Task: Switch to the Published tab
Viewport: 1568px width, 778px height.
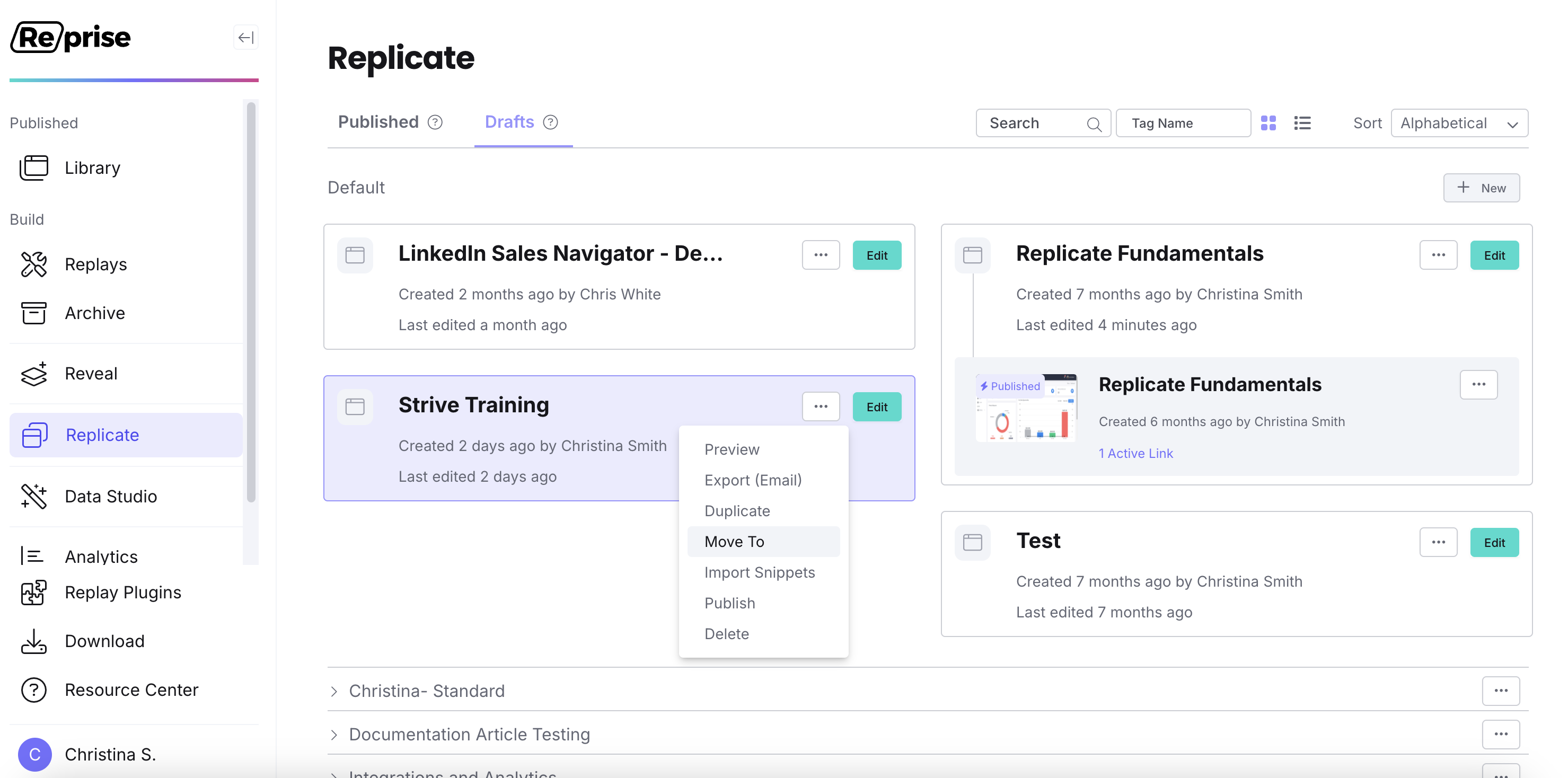Action: (378, 122)
